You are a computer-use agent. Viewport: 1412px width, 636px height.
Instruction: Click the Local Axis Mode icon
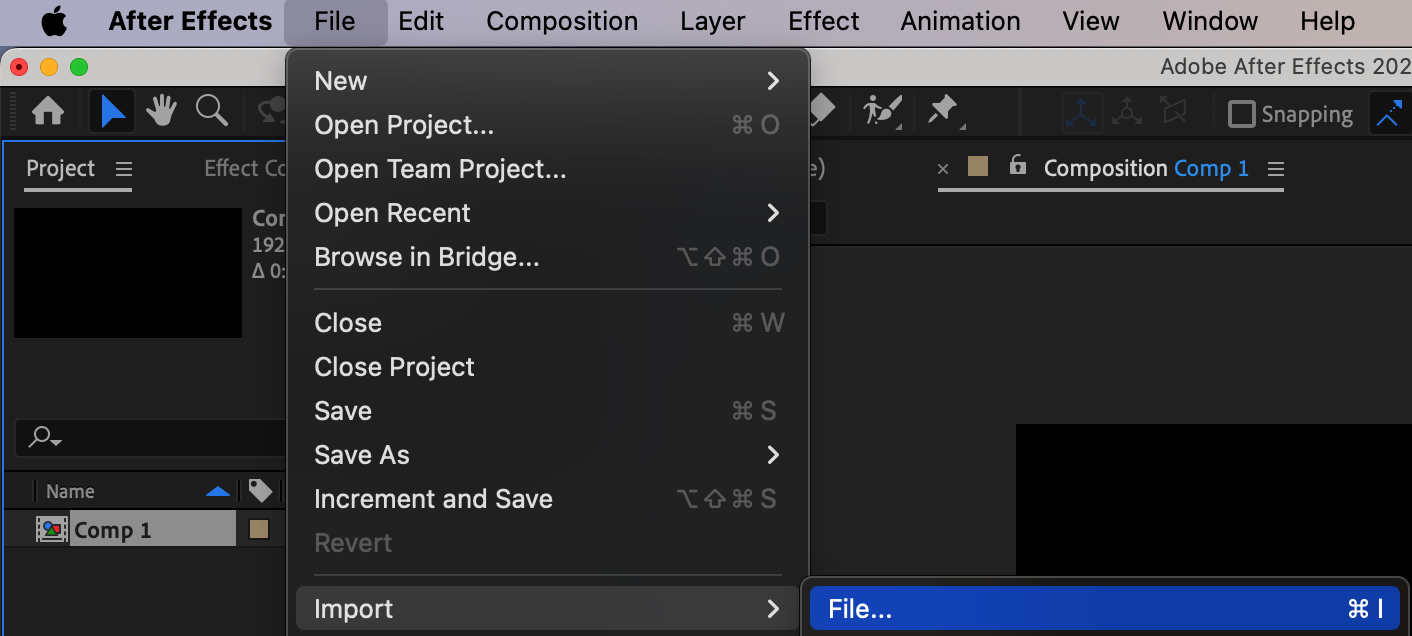[1082, 112]
